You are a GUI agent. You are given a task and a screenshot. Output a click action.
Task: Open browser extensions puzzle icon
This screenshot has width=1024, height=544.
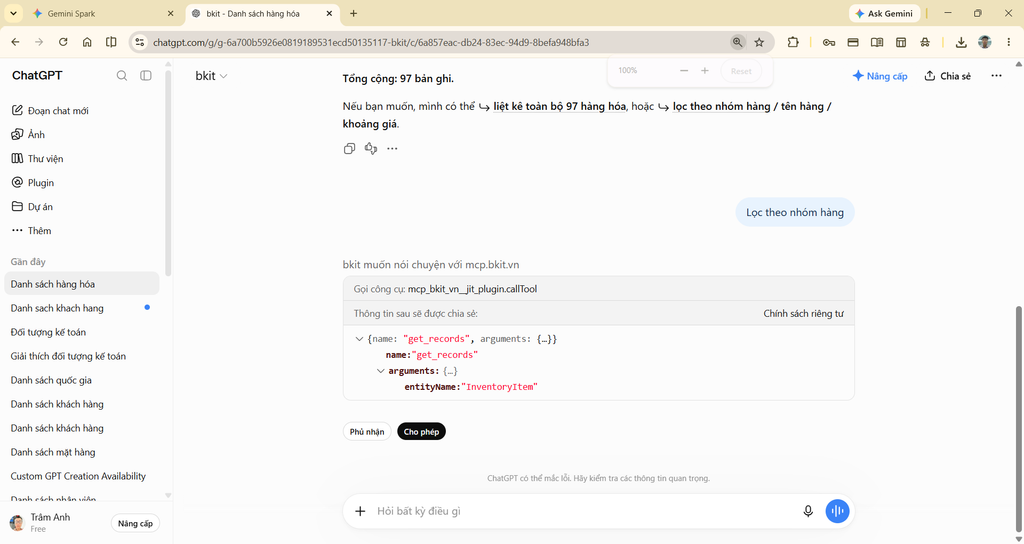coord(793,42)
